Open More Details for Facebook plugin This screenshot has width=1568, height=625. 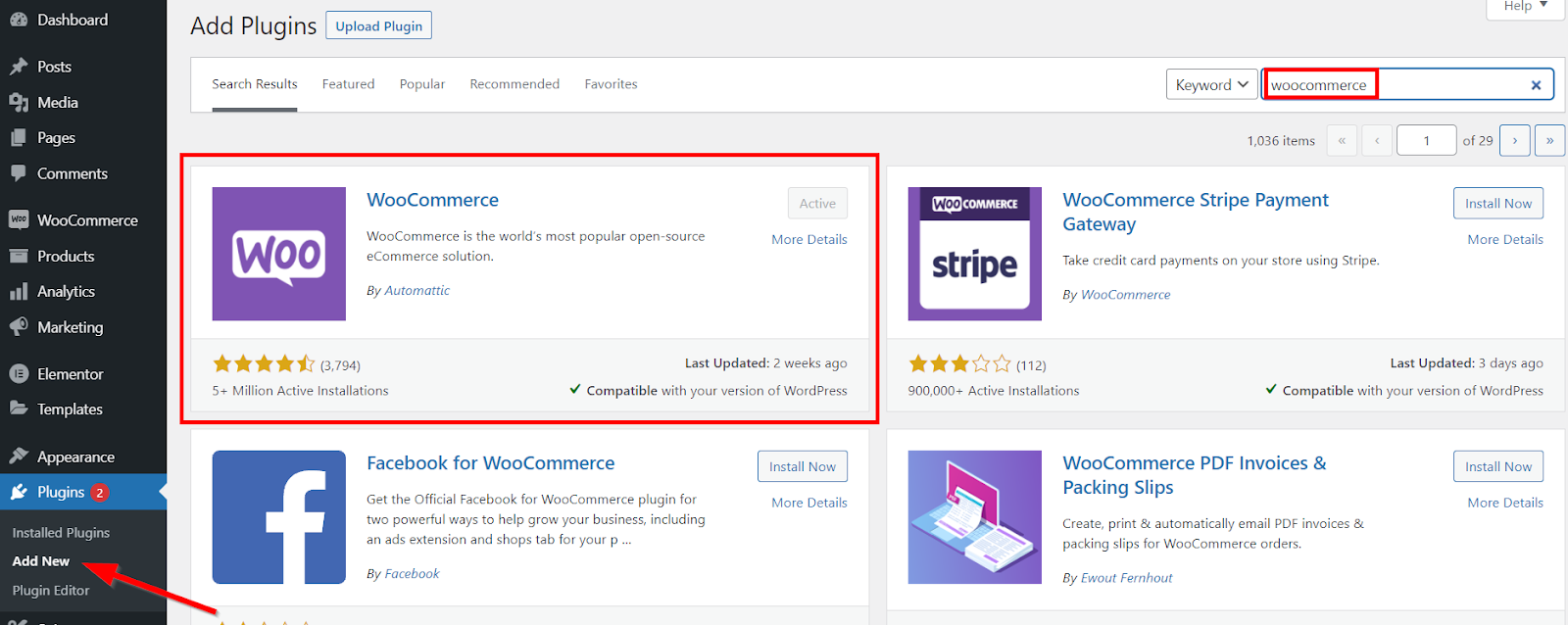point(809,503)
